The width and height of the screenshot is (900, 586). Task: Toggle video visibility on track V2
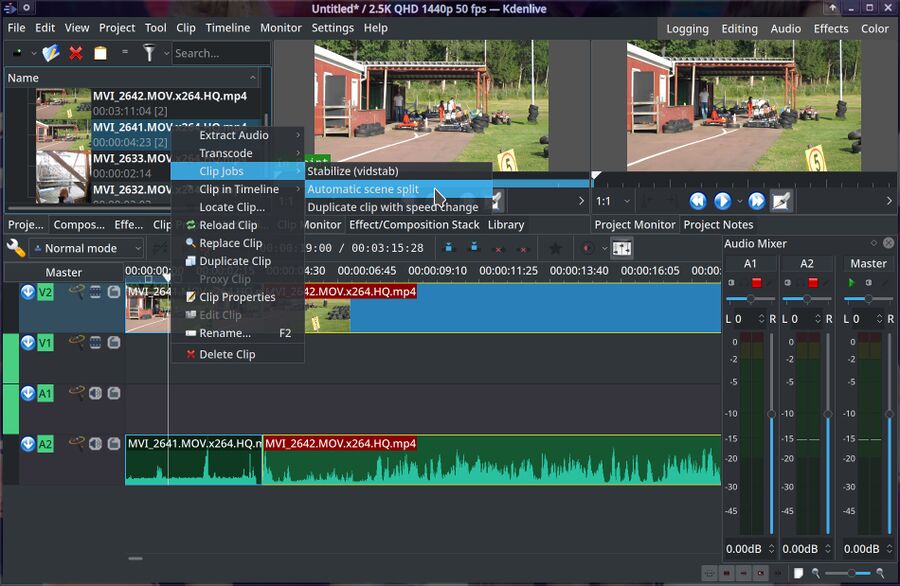click(95, 292)
